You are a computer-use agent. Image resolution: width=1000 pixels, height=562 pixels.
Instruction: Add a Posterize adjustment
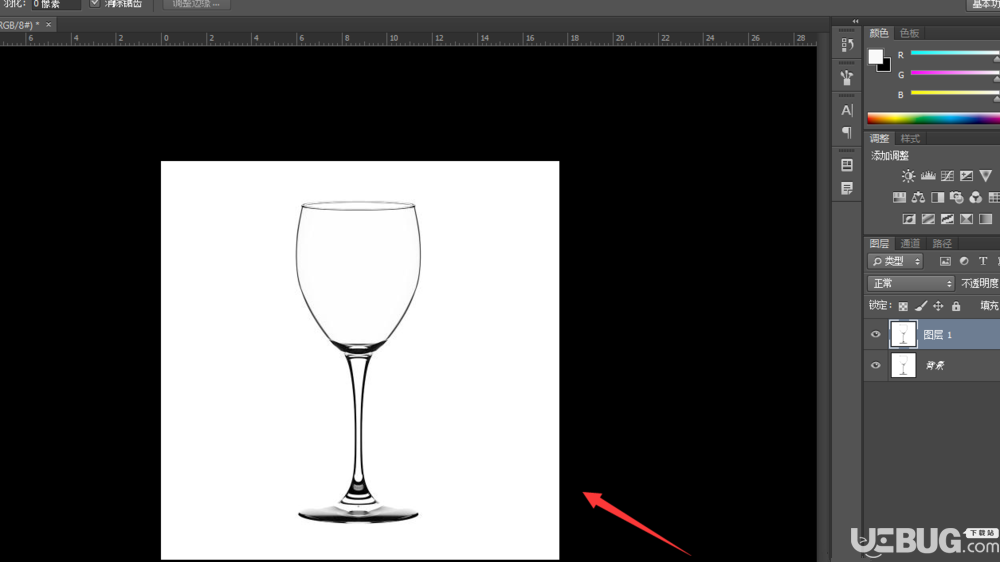[928, 219]
